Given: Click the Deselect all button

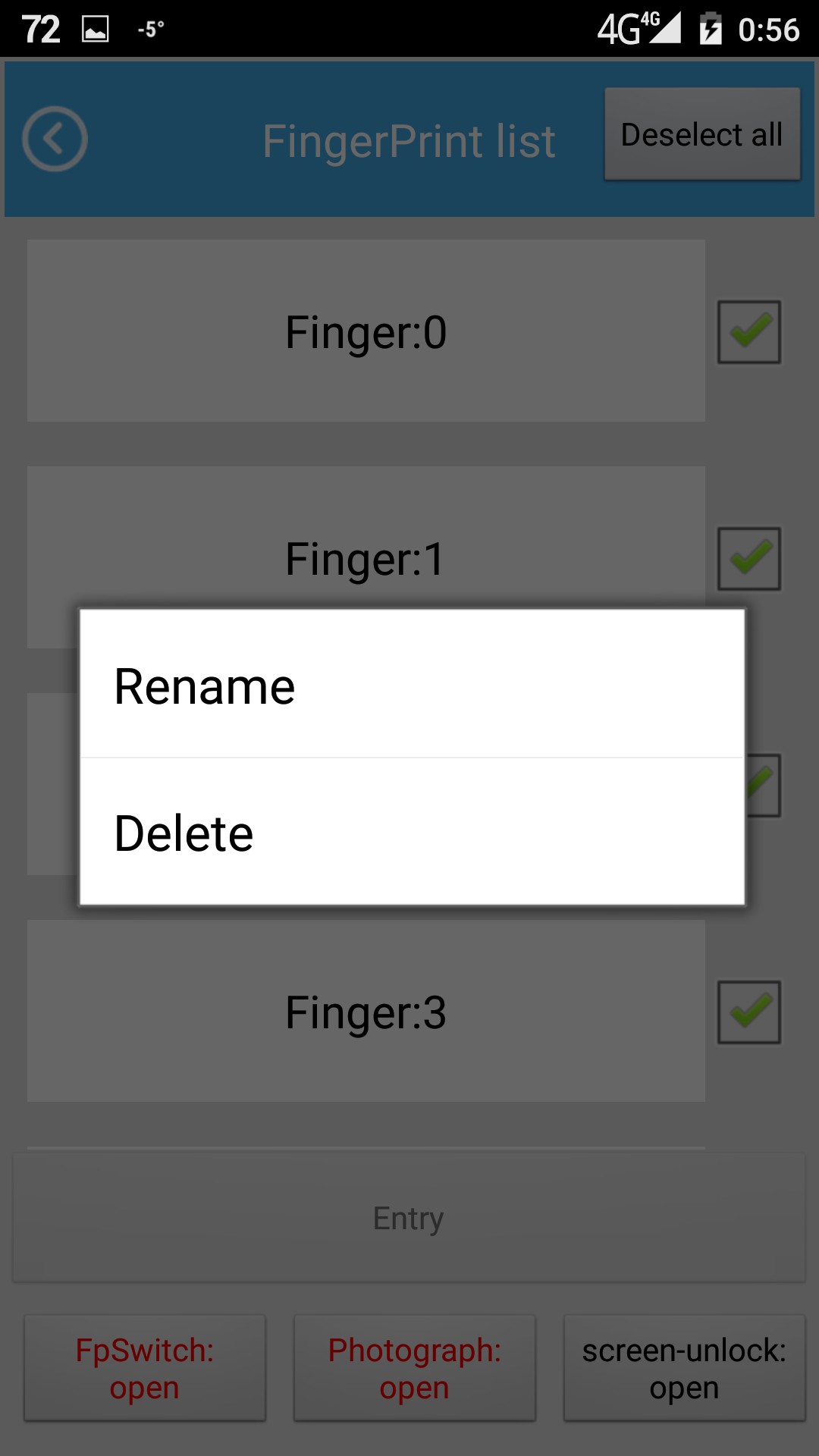Looking at the screenshot, I should pyautogui.click(x=702, y=134).
